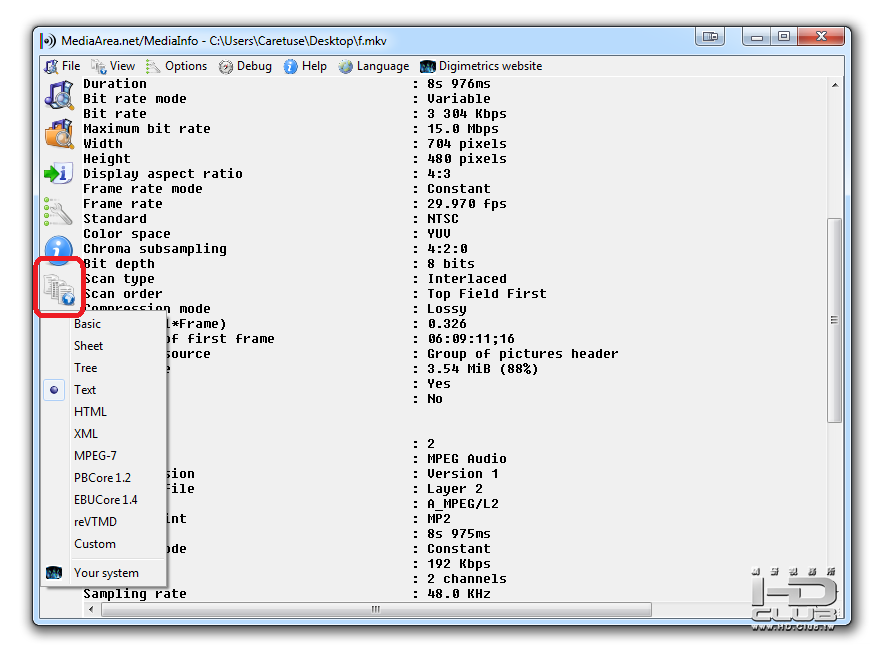Open the Options menu
Viewport: 888px width, 652px height.
pos(177,66)
